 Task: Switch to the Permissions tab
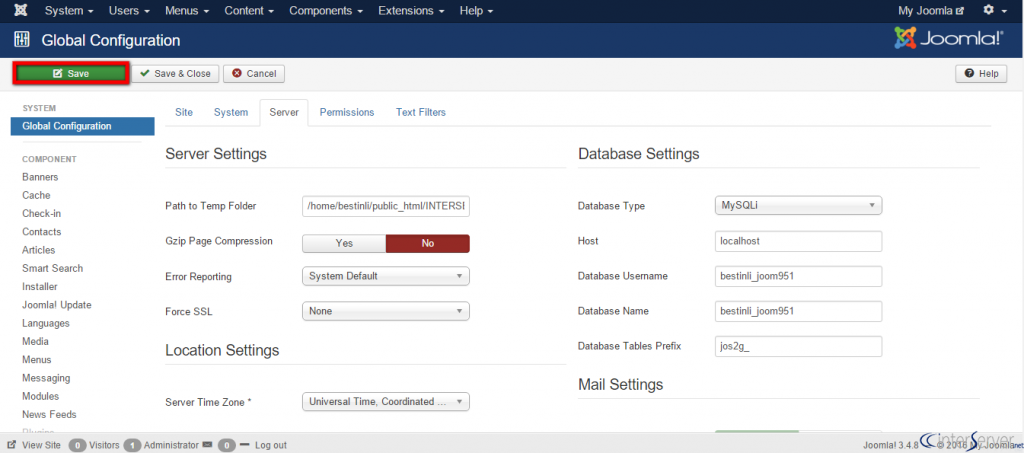tap(347, 112)
